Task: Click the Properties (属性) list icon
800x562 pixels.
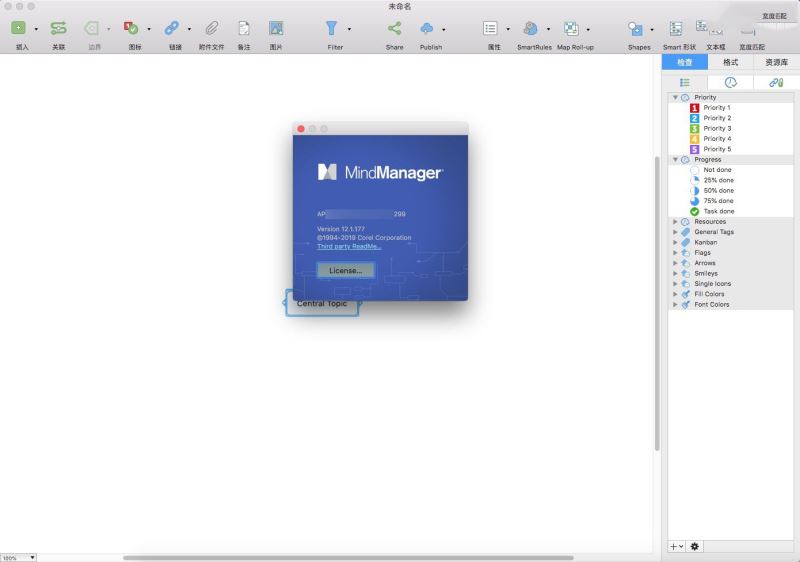Action: (x=490, y=28)
